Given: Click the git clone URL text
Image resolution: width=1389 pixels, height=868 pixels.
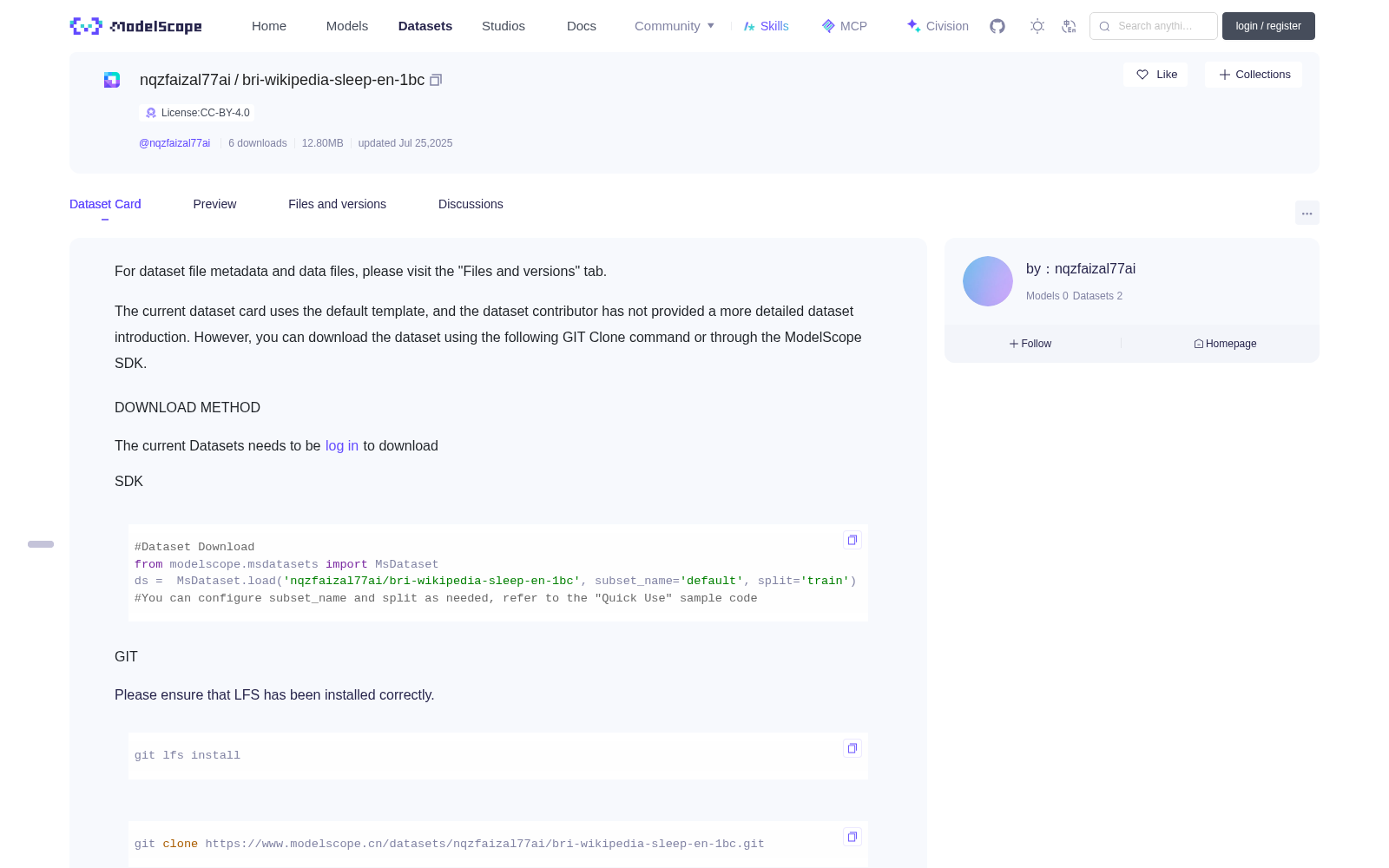Looking at the screenshot, I should (x=485, y=844).
